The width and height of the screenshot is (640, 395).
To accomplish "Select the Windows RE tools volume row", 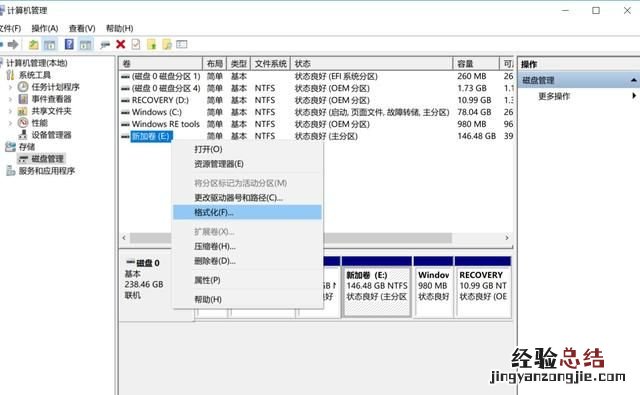I will tap(316, 124).
